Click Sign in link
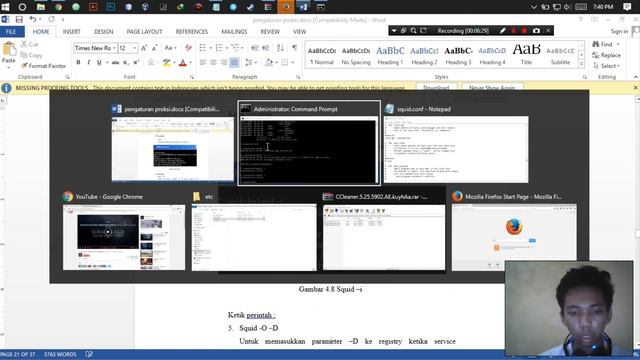 coord(619,31)
